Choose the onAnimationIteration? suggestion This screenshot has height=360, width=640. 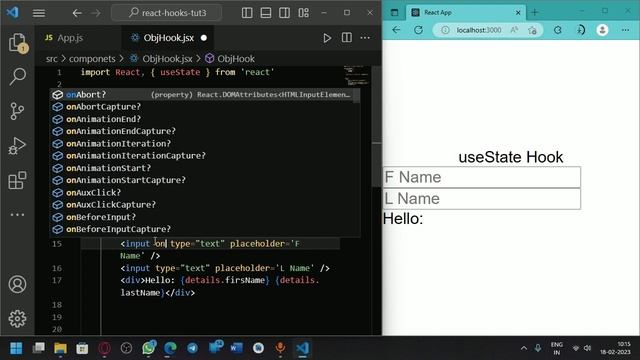point(205,144)
